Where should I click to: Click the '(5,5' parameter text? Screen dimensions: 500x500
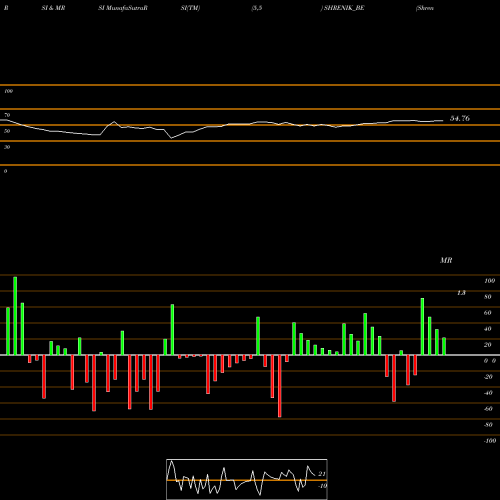[x=257, y=8]
